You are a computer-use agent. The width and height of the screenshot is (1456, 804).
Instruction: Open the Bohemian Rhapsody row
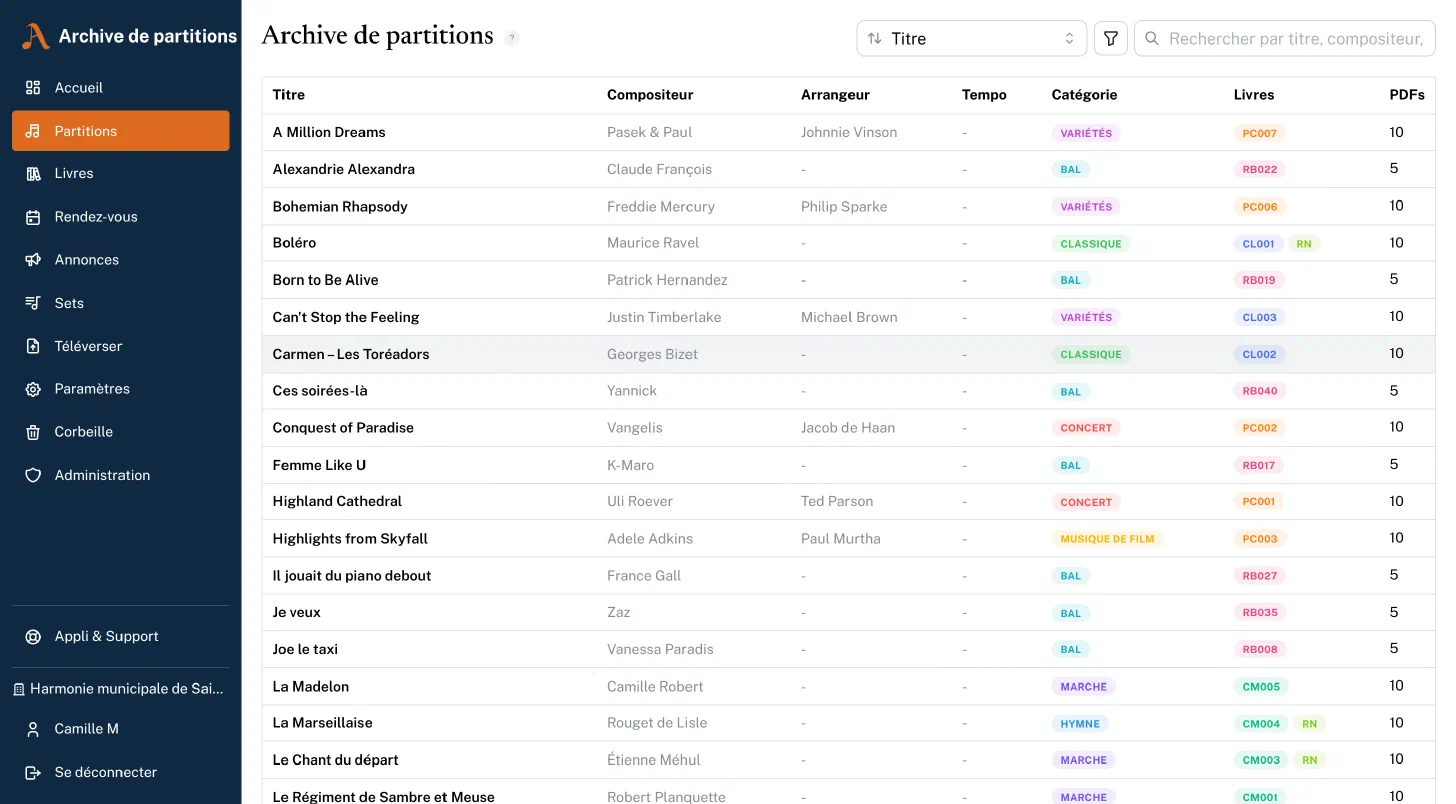(x=848, y=207)
